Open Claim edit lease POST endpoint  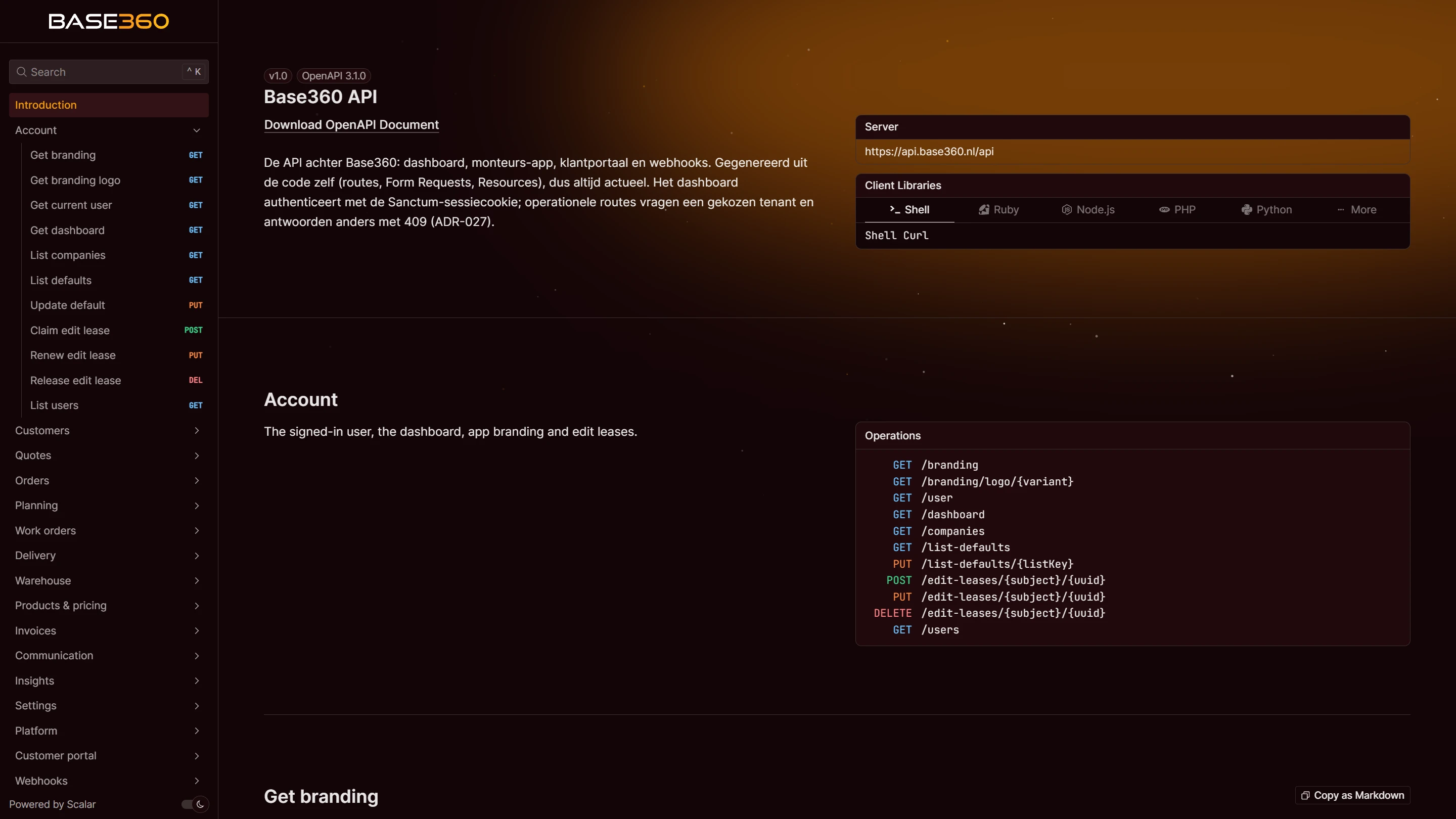pyautogui.click(x=116, y=331)
